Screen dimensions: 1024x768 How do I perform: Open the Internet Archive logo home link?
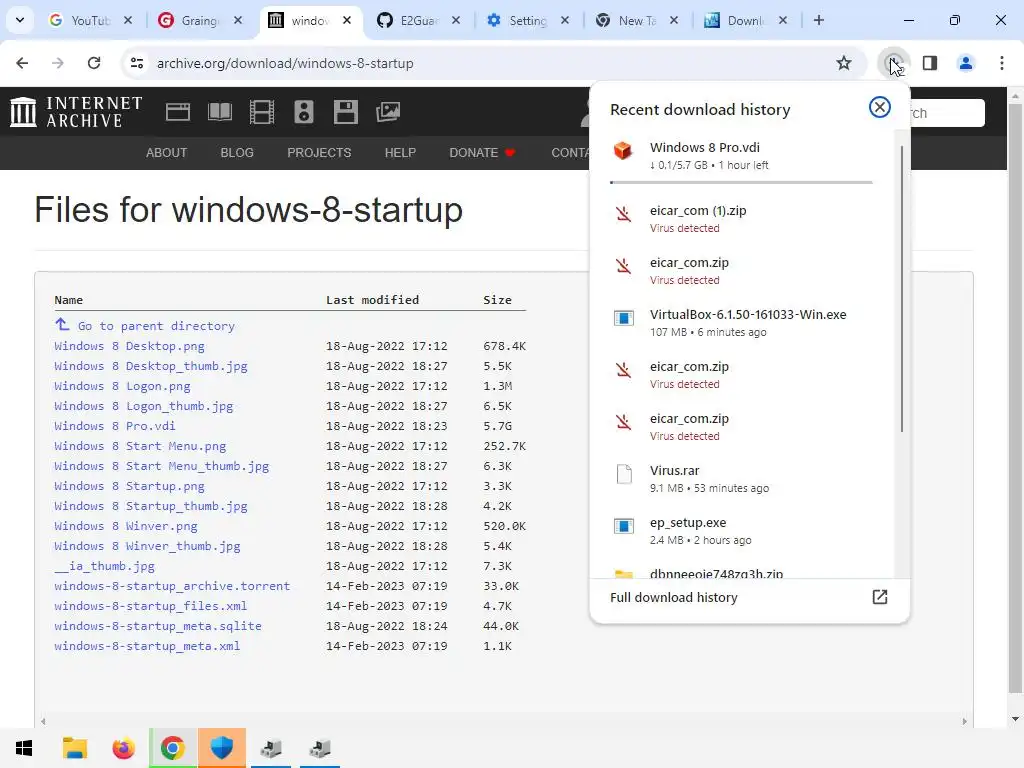(x=76, y=112)
